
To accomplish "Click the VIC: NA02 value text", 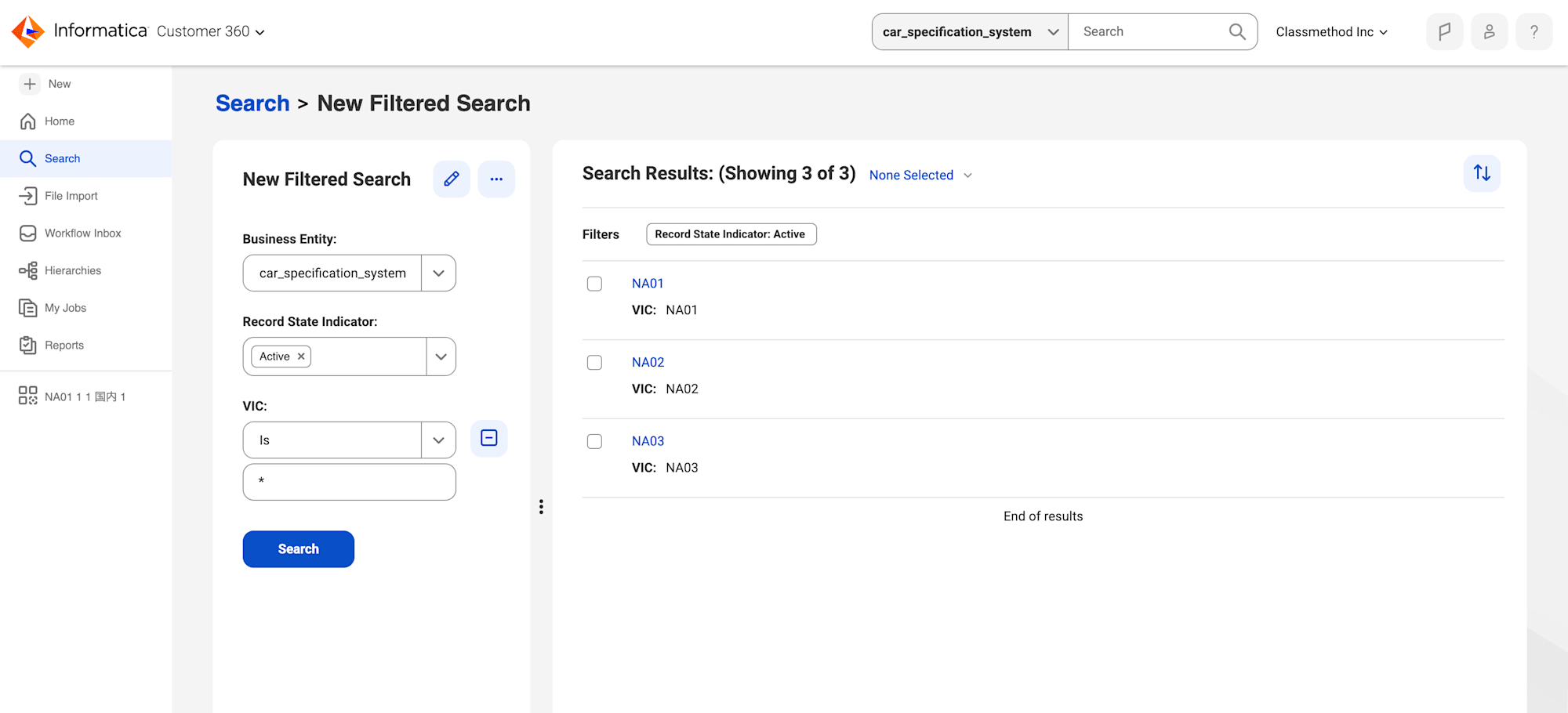I will click(x=682, y=389).
